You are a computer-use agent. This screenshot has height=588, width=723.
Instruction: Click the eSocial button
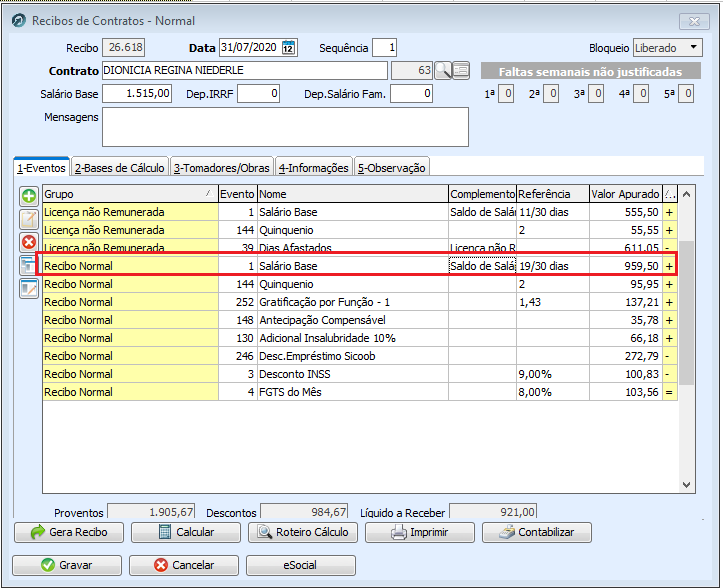pyautogui.click(x=301, y=565)
